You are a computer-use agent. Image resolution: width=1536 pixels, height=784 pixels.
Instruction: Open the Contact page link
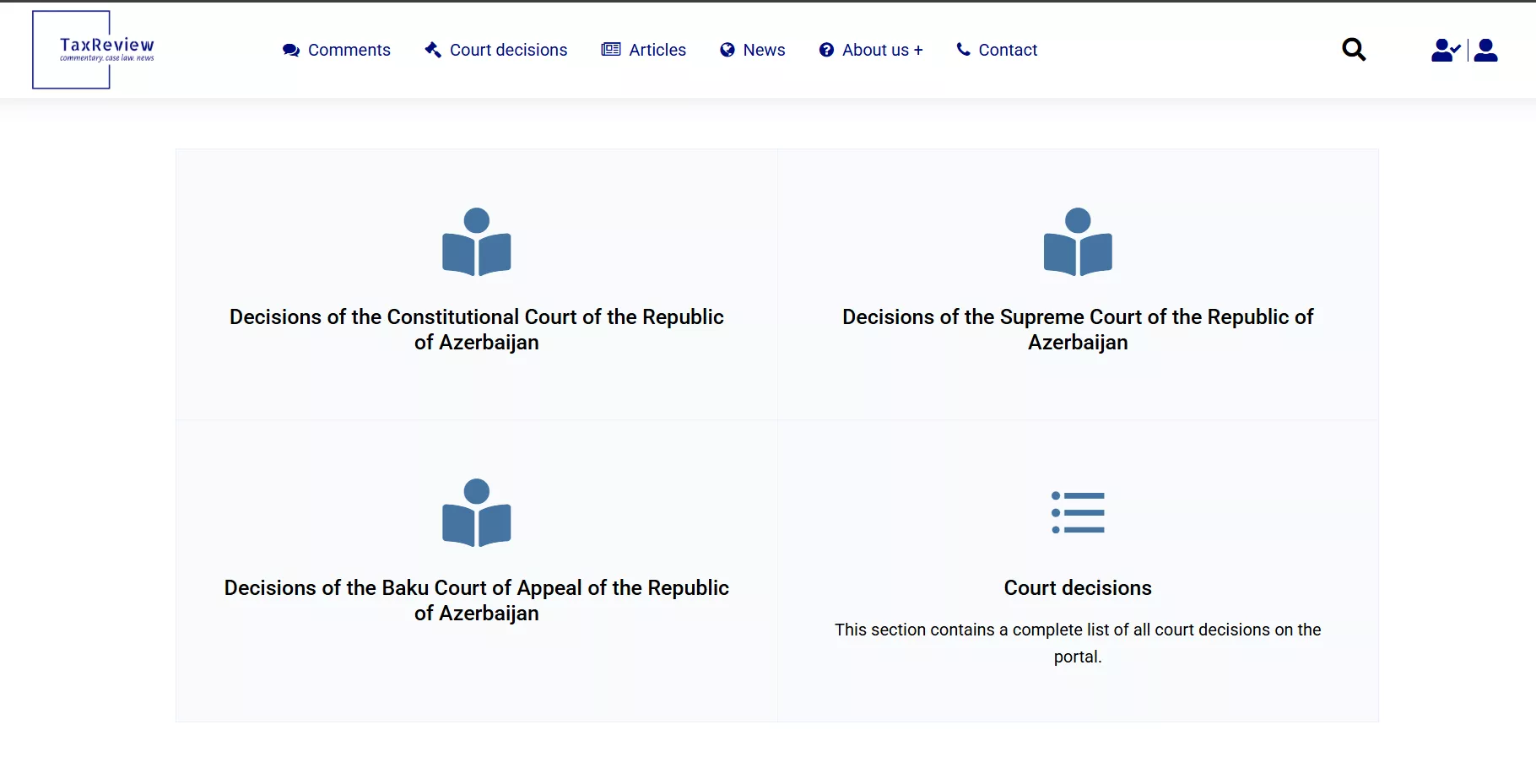coord(1007,51)
